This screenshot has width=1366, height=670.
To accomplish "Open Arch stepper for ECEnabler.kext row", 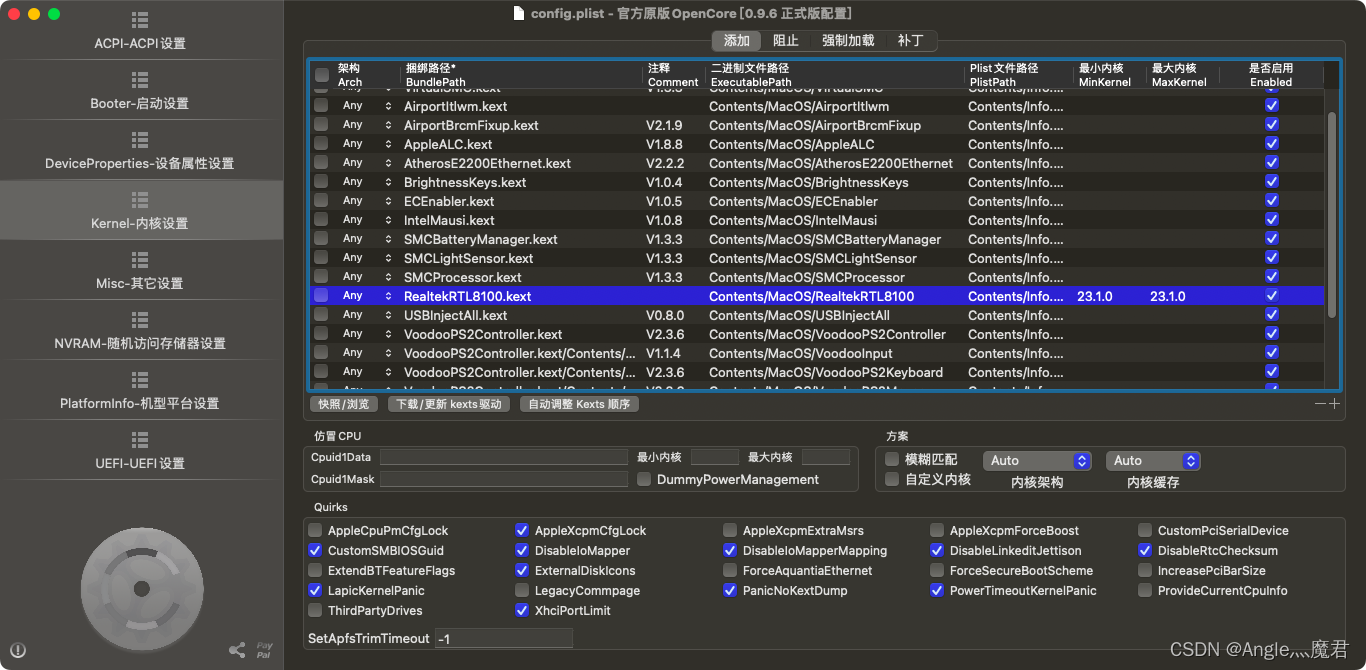I will click(x=389, y=201).
